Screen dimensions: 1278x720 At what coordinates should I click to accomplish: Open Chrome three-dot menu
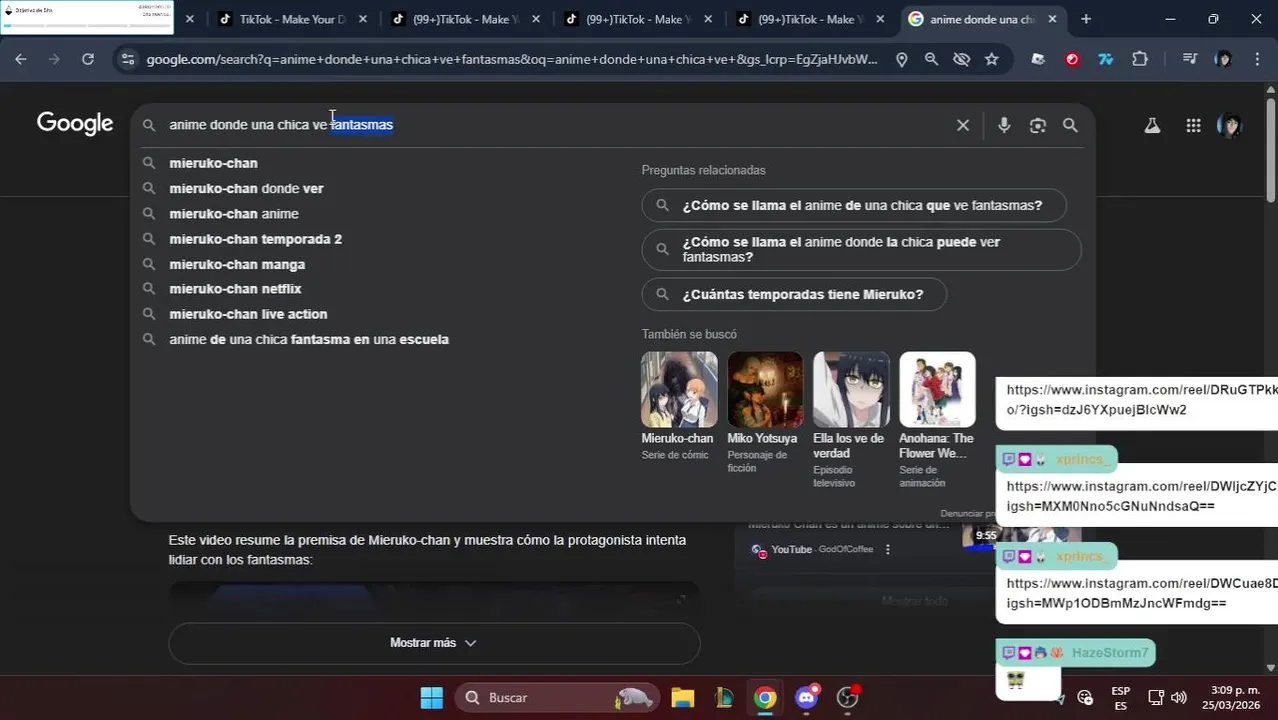click(x=1257, y=59)
